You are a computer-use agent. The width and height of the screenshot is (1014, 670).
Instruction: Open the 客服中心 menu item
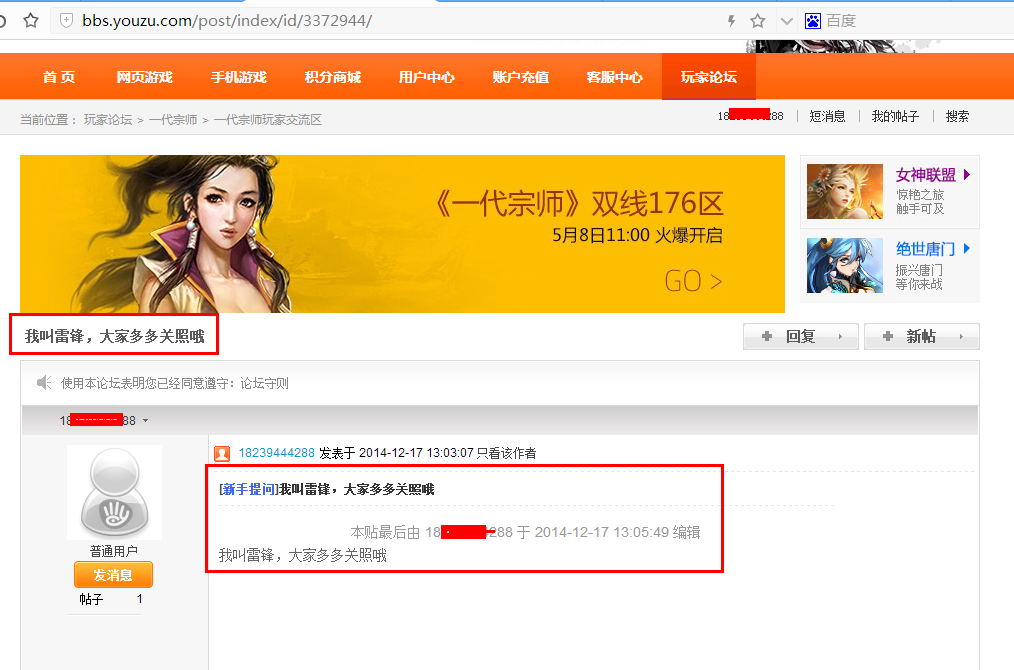point(614,77)
